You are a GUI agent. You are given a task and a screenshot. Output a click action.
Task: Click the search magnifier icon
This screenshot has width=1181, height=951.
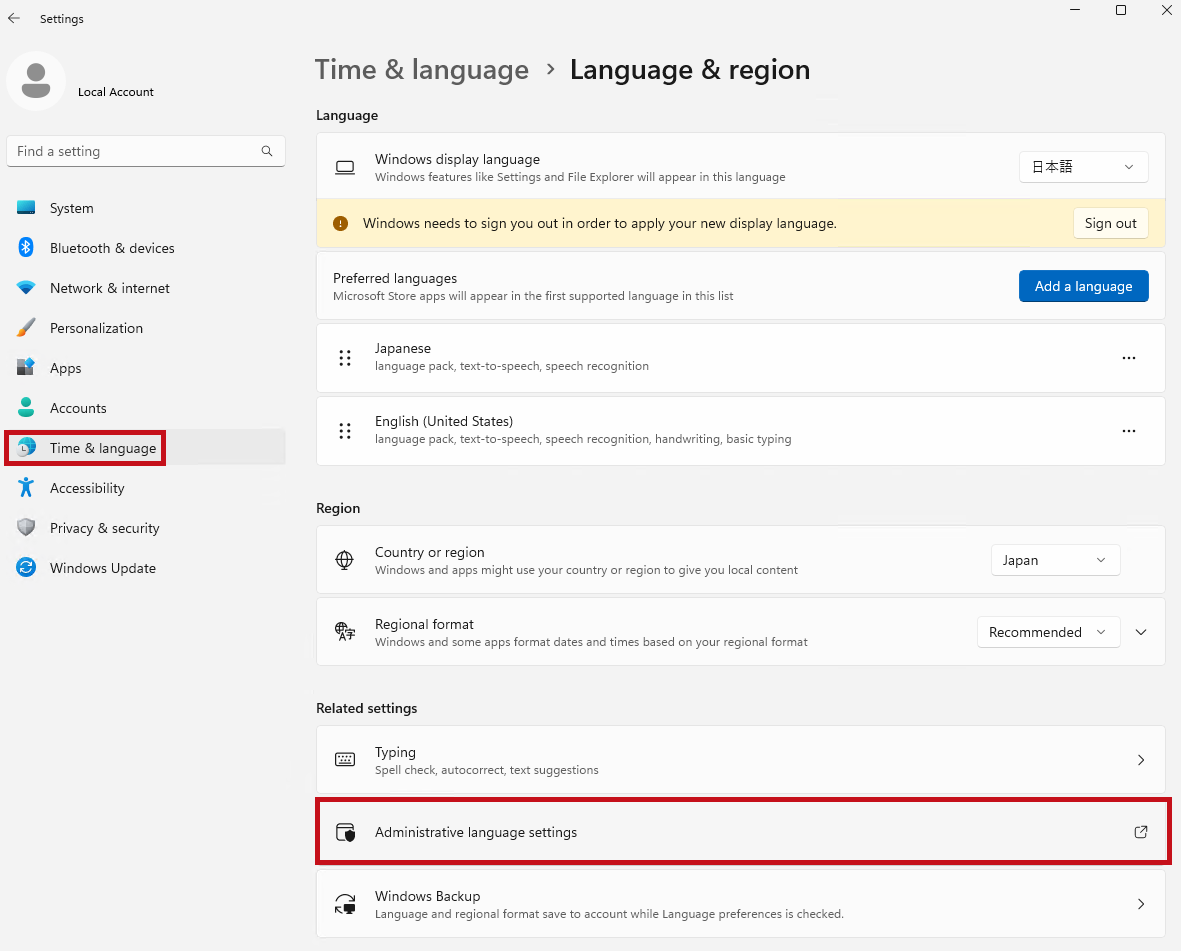[267, 151]
